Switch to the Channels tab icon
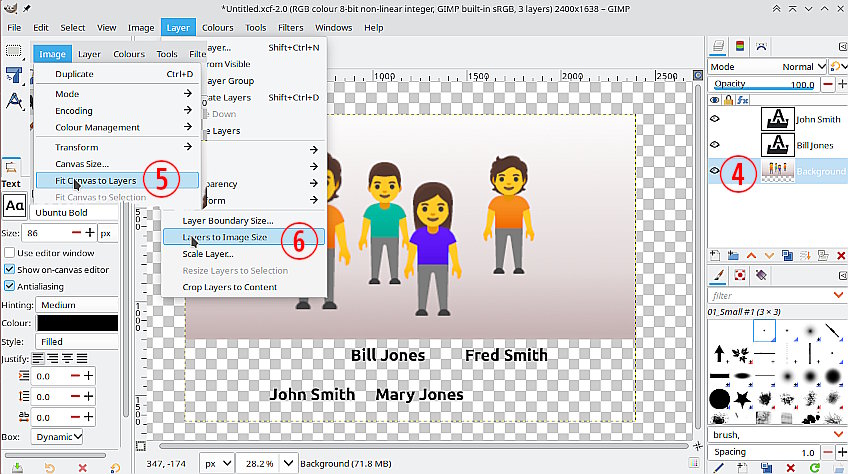The width and height of the screenshot is (848, 474). tap(739, 46)
